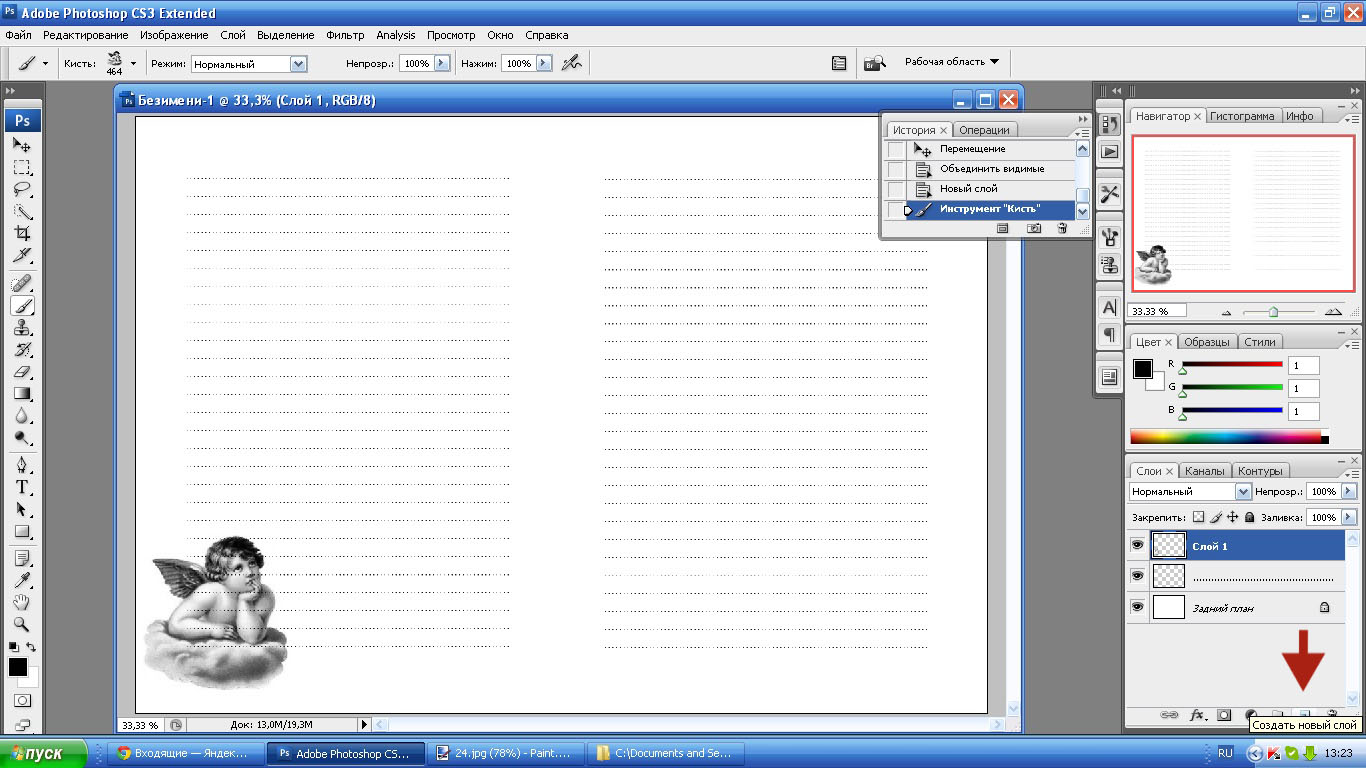Select the Eraser tool

(x=22, y=371)
